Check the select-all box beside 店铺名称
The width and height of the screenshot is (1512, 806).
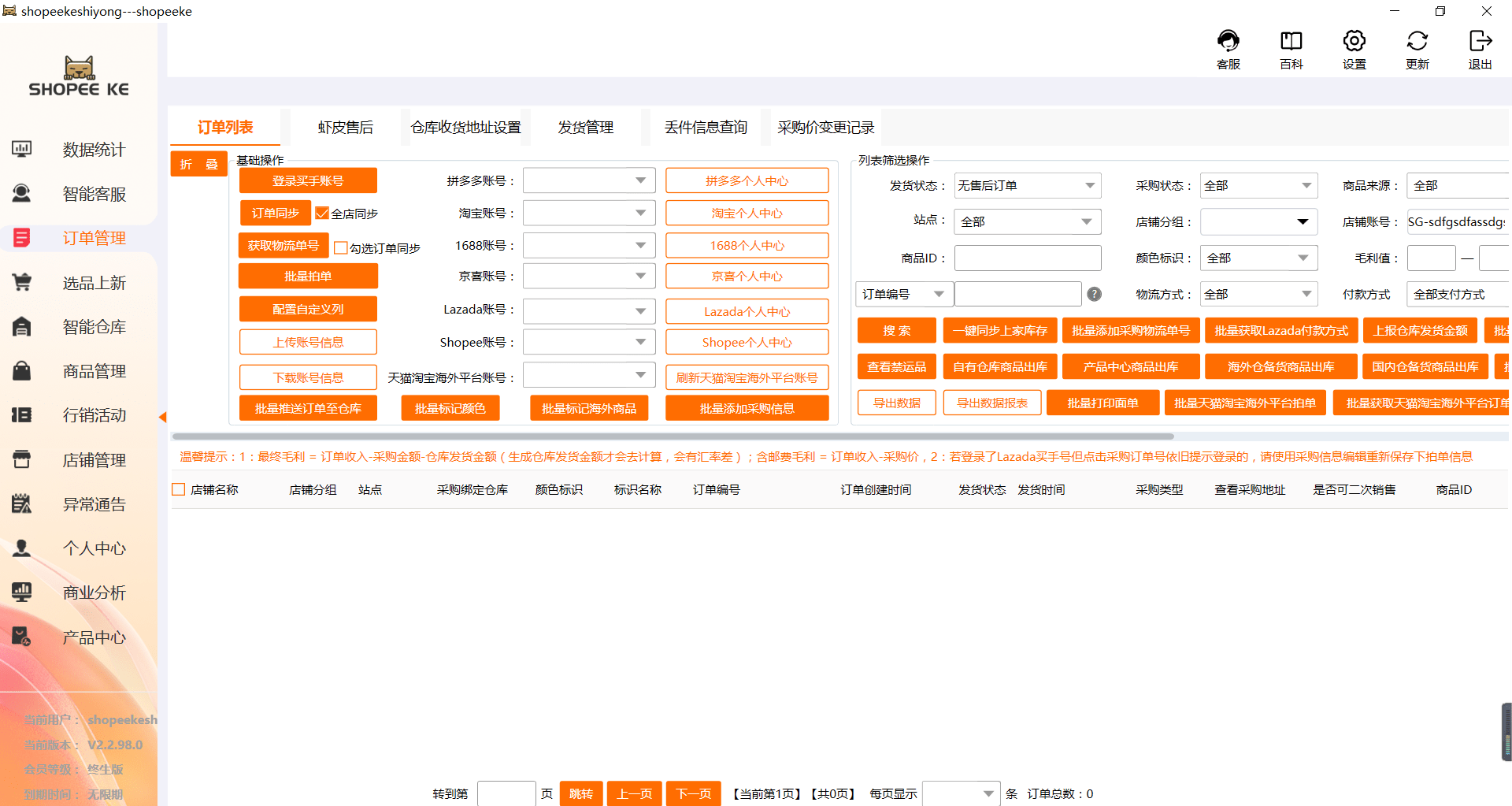click(x=179, y=489)
